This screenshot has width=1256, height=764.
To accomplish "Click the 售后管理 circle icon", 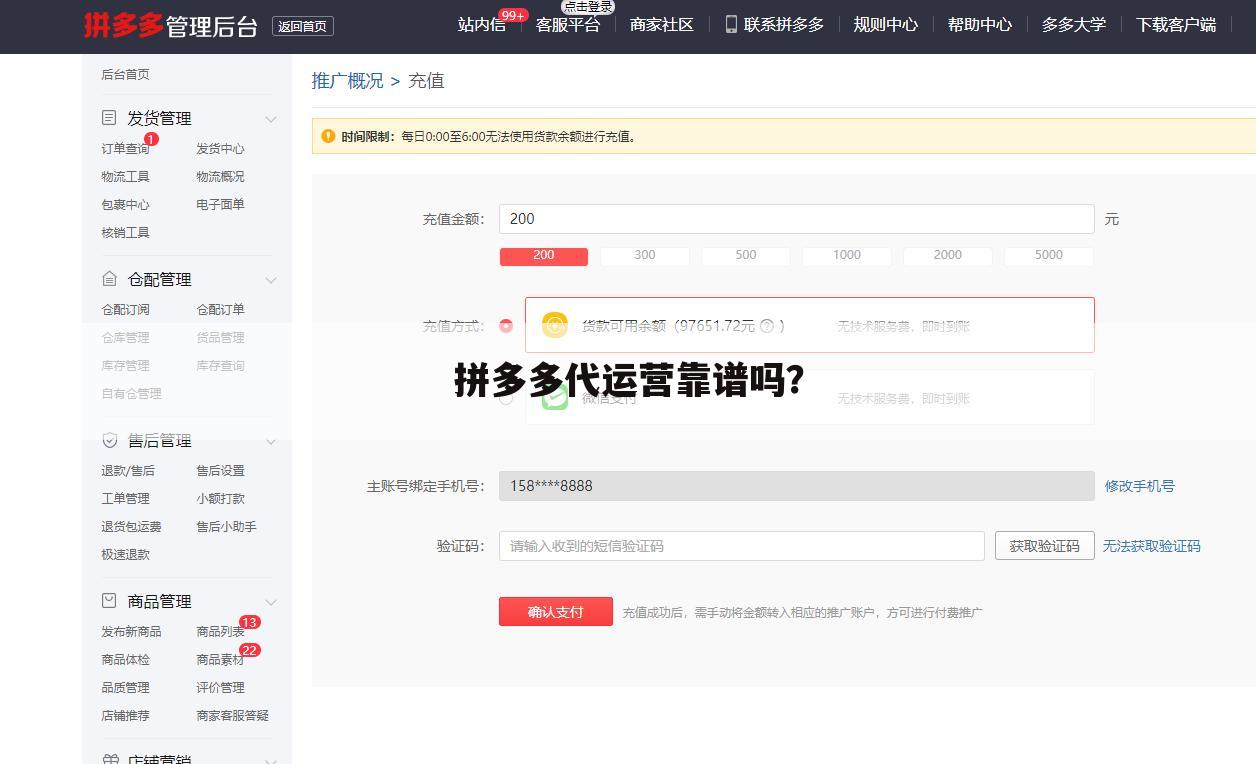I will [108, 440].
